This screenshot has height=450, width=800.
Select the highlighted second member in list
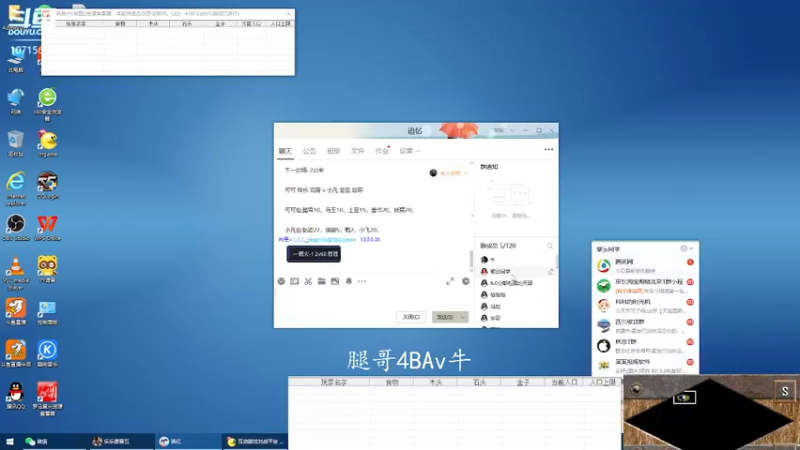(516, 271)
